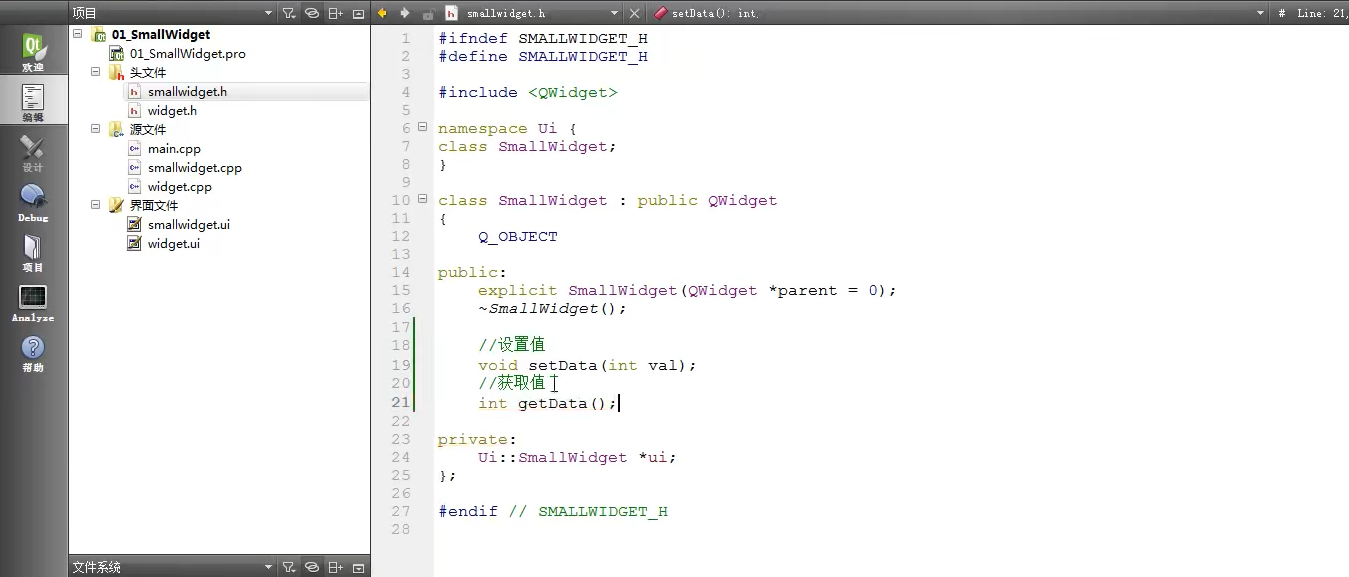Click the line and column indicator
Image resolution: width=1349 pixels, height=577 pixels.
(x=1321, y=13)
